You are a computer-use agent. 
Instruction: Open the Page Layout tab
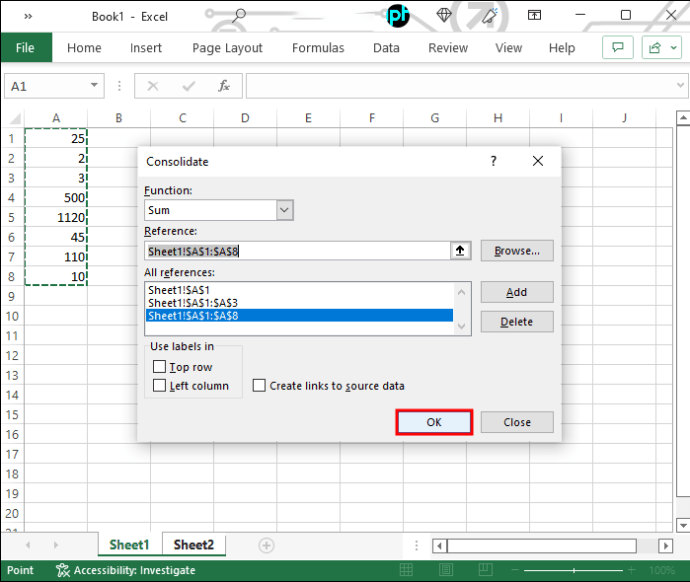pos(227,48)
